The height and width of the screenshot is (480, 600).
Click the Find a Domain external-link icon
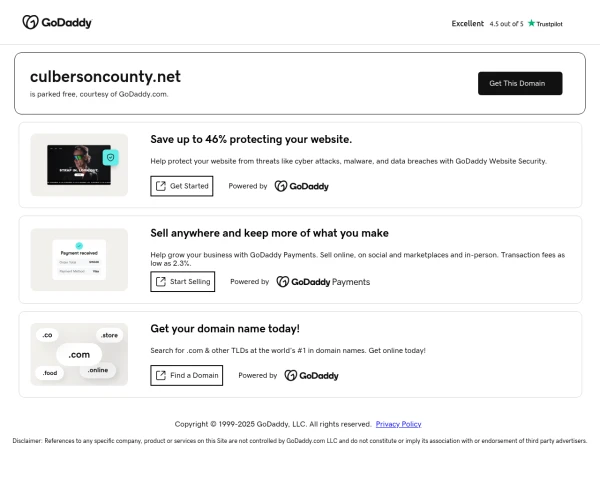(161, 376)
